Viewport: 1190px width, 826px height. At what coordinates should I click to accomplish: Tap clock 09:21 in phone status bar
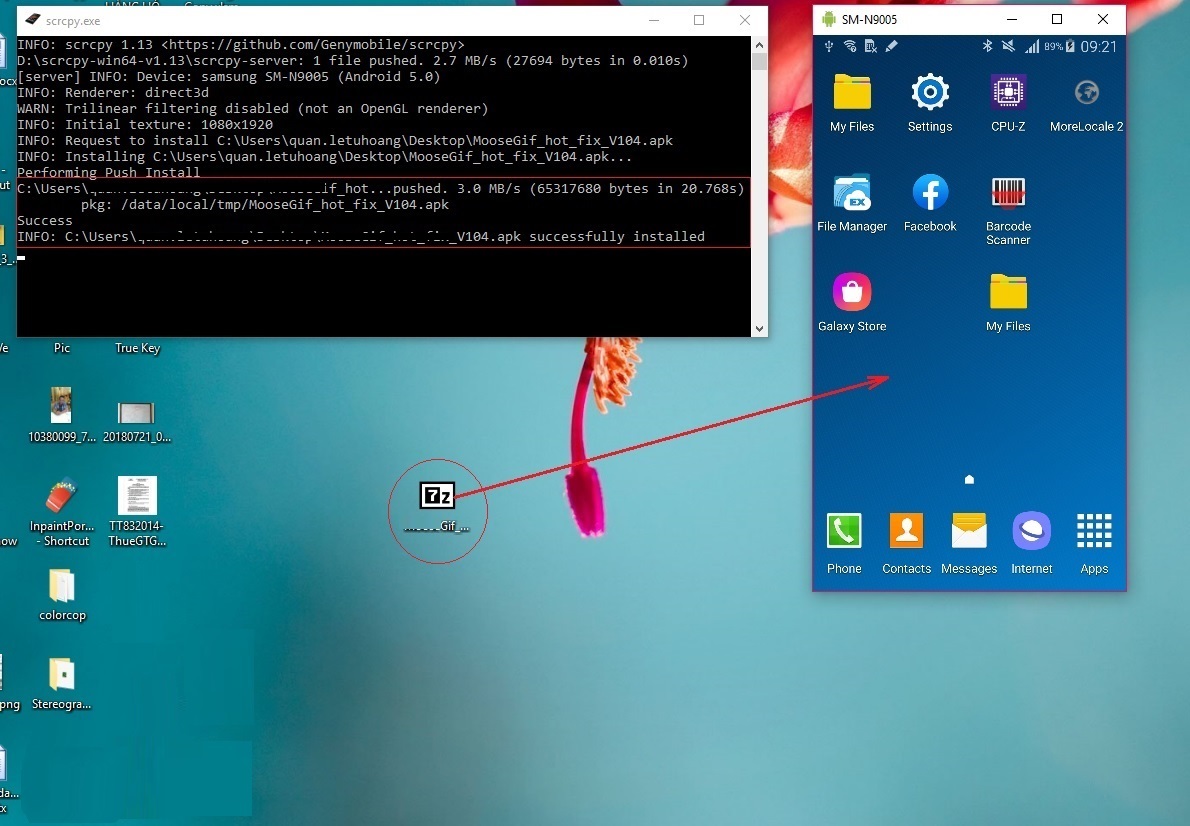[1098, 46]
